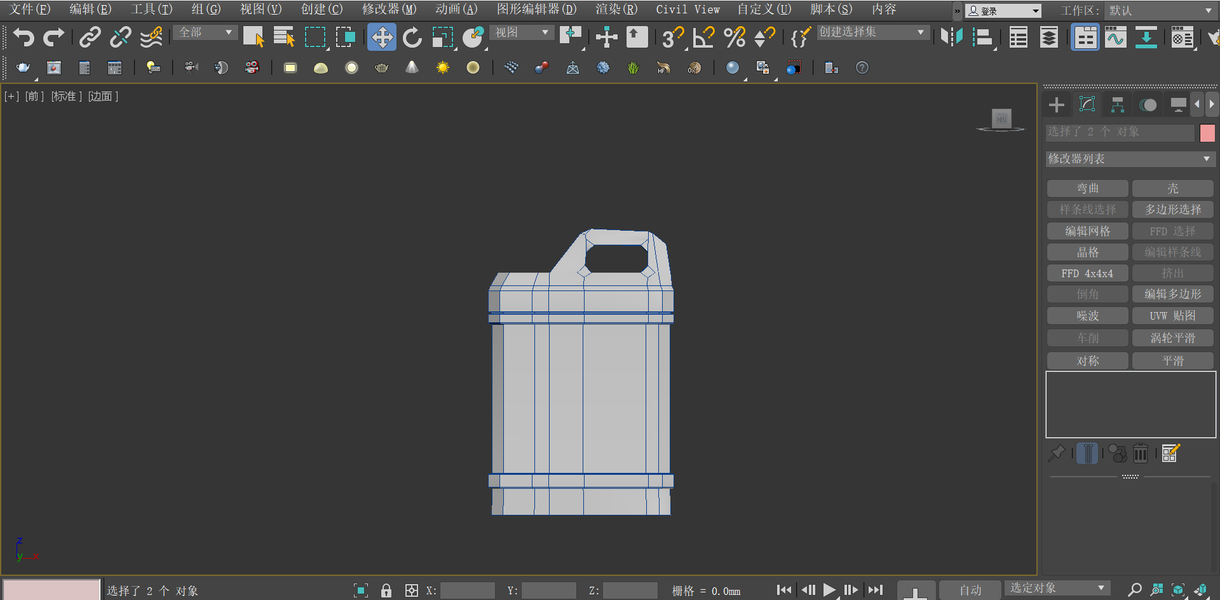The width and height of the screenshot is (1220, 600).
Task: Open the 修改器列表 modifier list dropdown
Action: (1129, 159)
